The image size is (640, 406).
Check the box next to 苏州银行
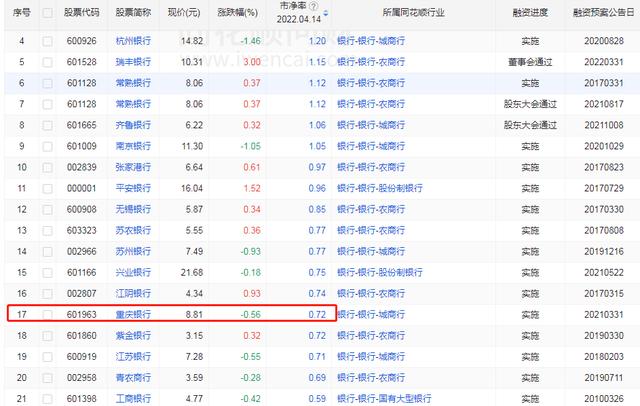coord(47,251)
